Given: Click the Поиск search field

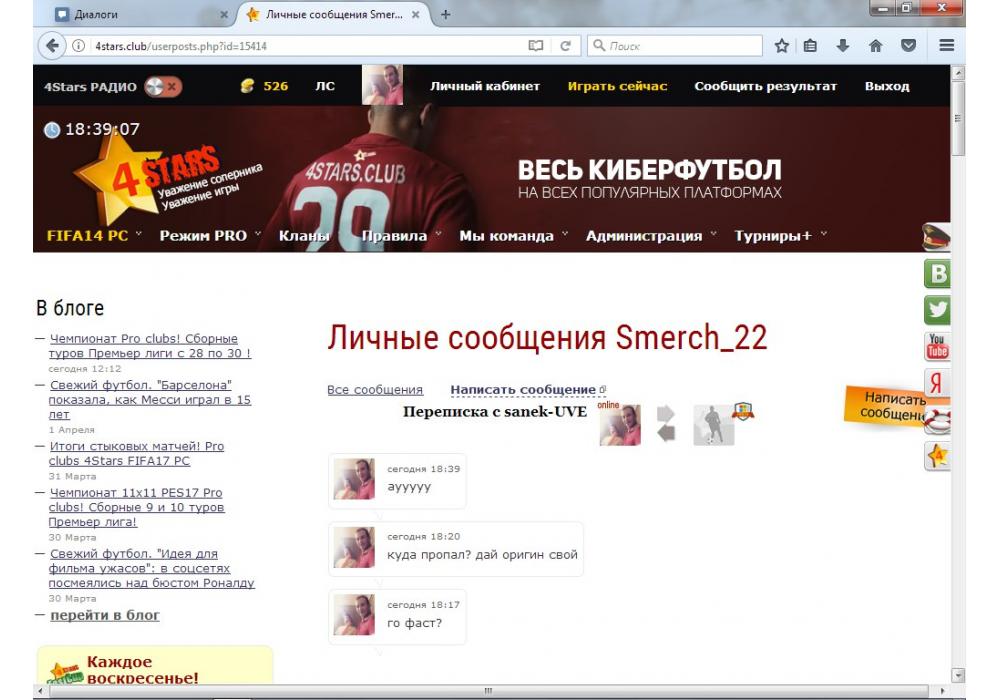Looking at the screenshot, I should pyautogui.click(x=675, y=46).
